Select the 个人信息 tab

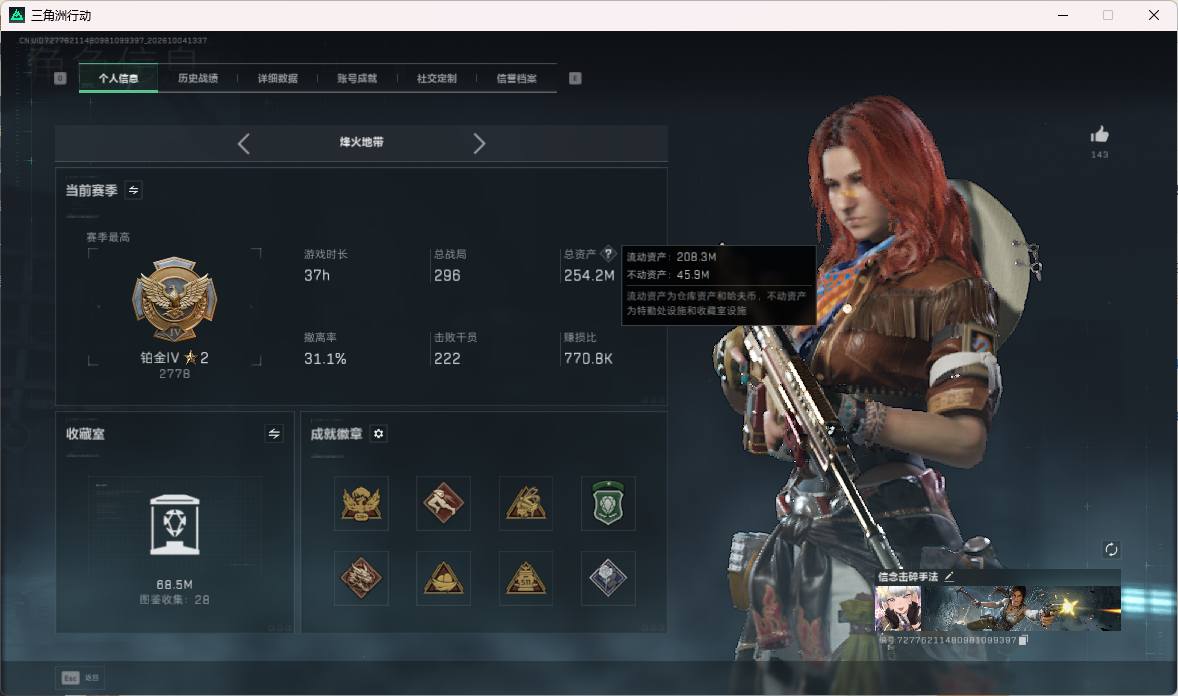coord(118,78)
